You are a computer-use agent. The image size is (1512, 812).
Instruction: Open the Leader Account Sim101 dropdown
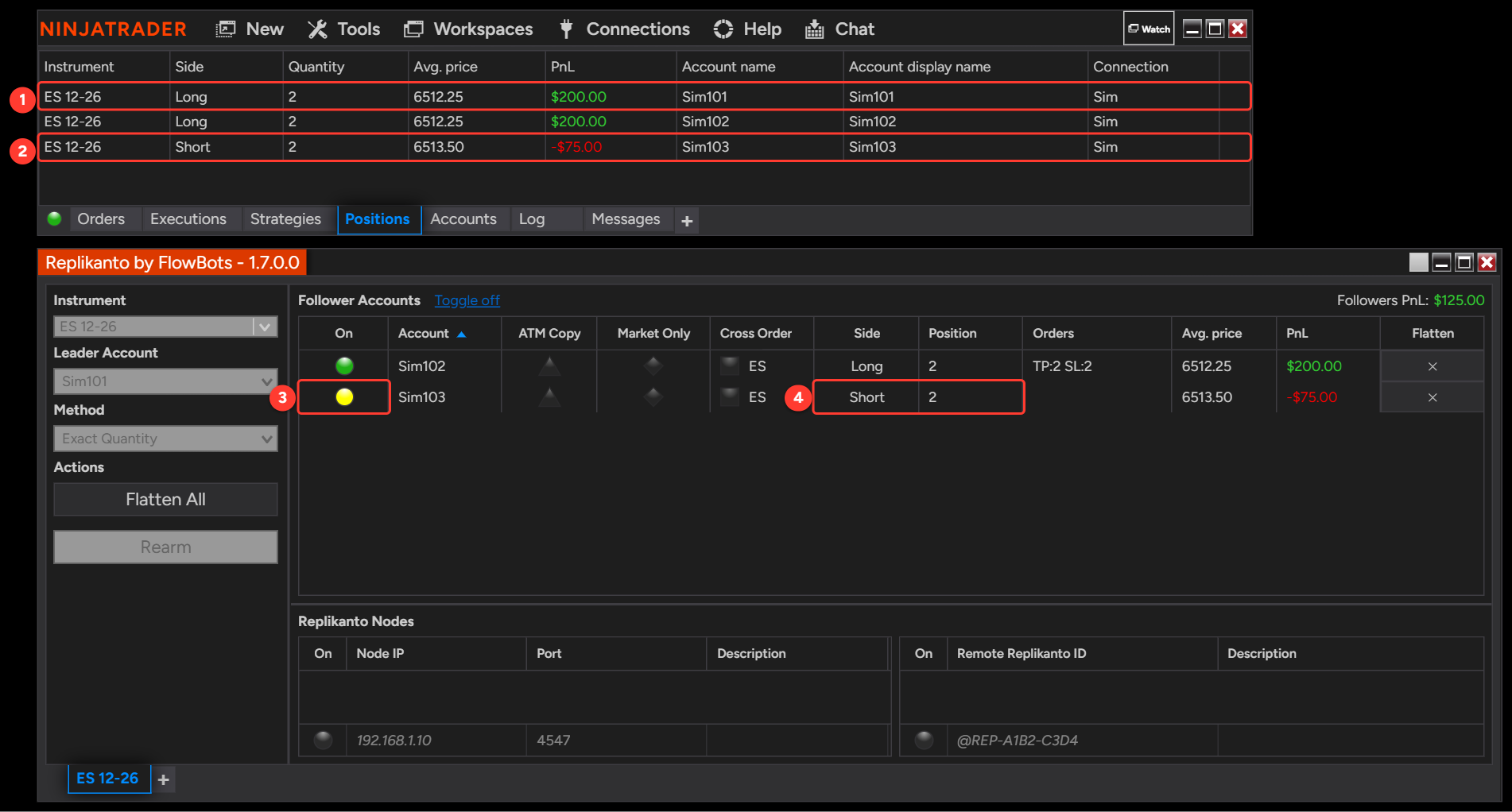165,381
